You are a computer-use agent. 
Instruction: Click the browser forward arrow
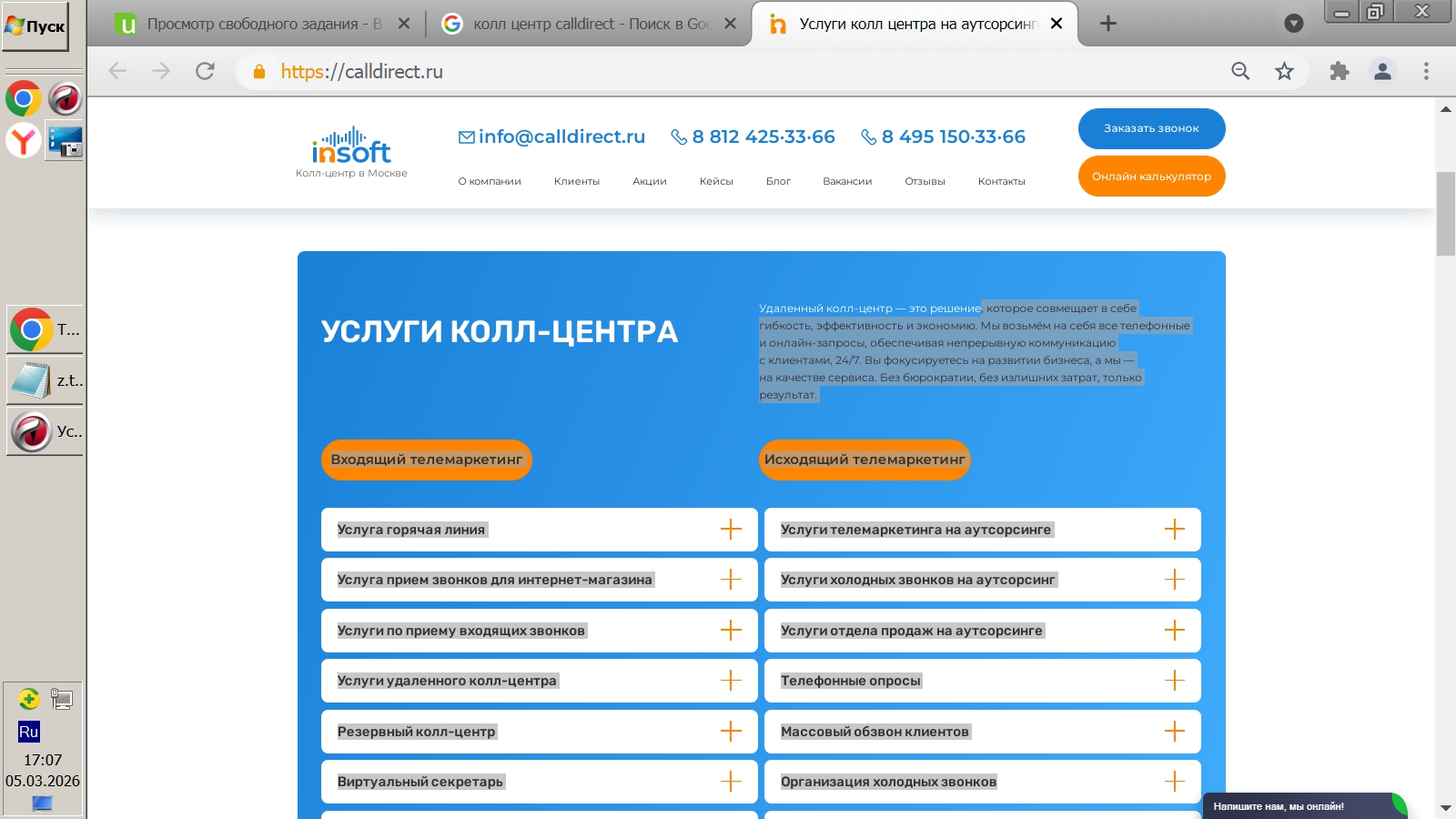pos(161,71)
